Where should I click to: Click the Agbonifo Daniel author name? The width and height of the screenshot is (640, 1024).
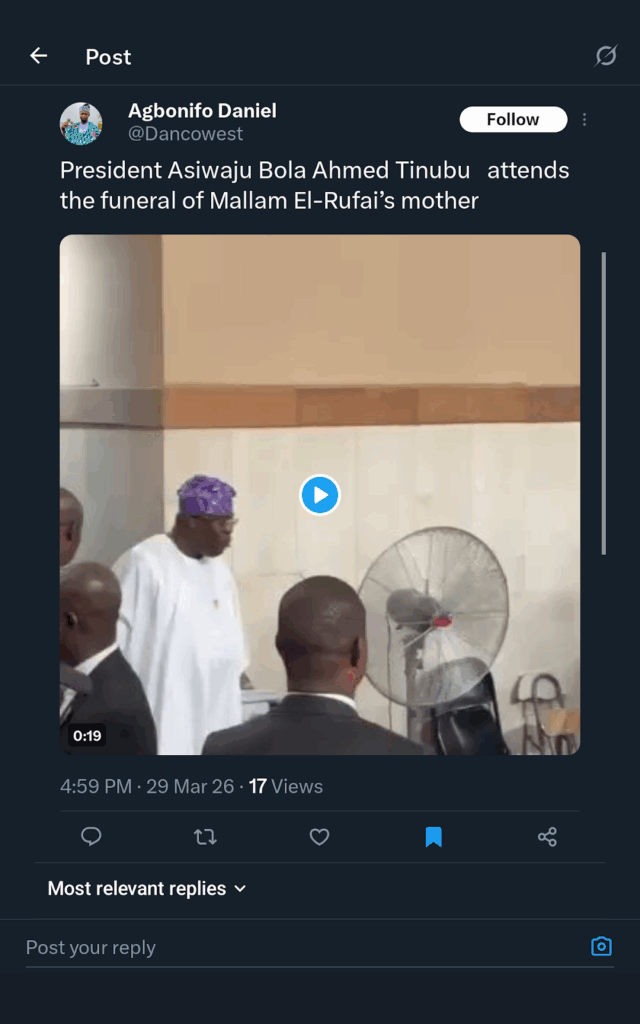(x=202, y=110)
